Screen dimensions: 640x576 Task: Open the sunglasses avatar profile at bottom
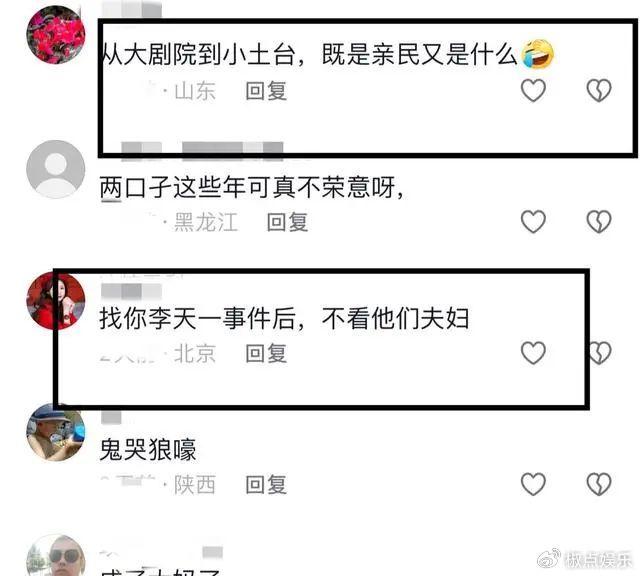click(56, 556)
